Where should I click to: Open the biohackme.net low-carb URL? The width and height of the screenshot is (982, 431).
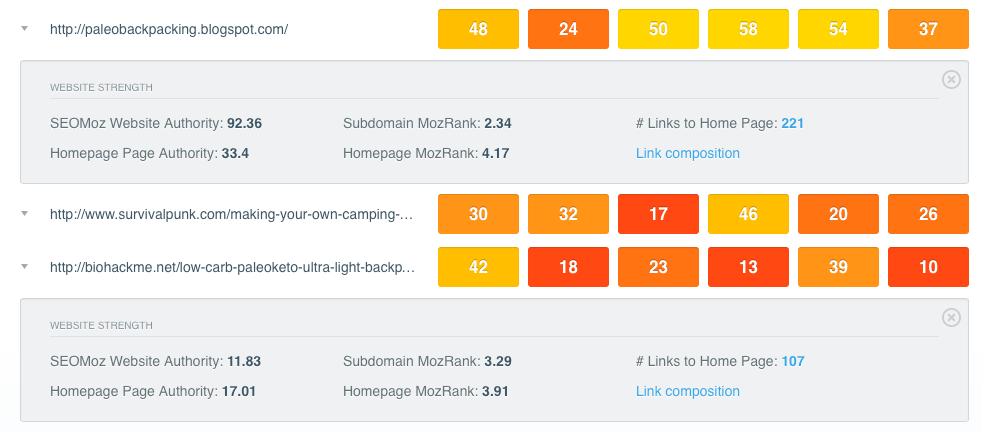point(232,267)
